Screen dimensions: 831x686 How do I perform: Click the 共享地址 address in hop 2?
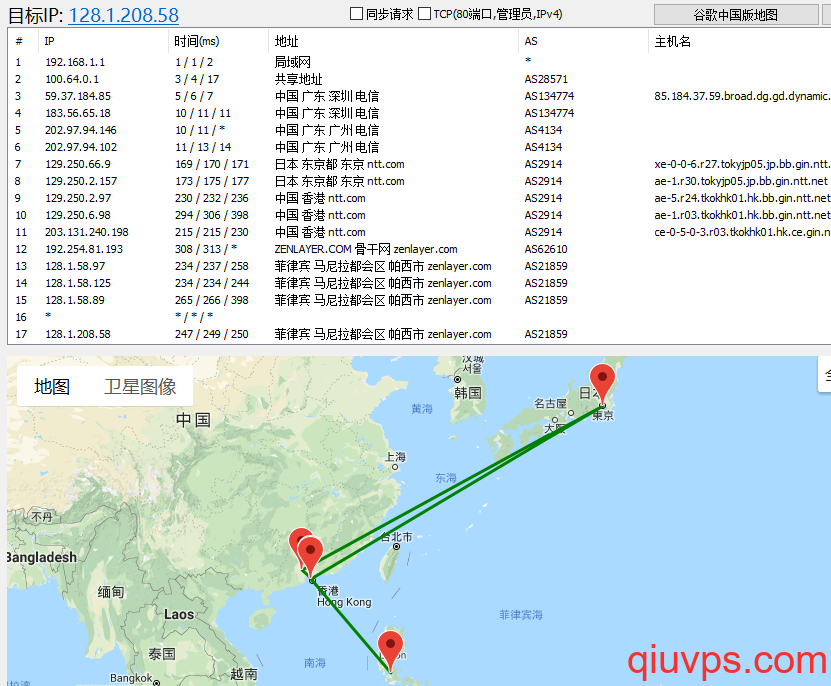(298, 79)
